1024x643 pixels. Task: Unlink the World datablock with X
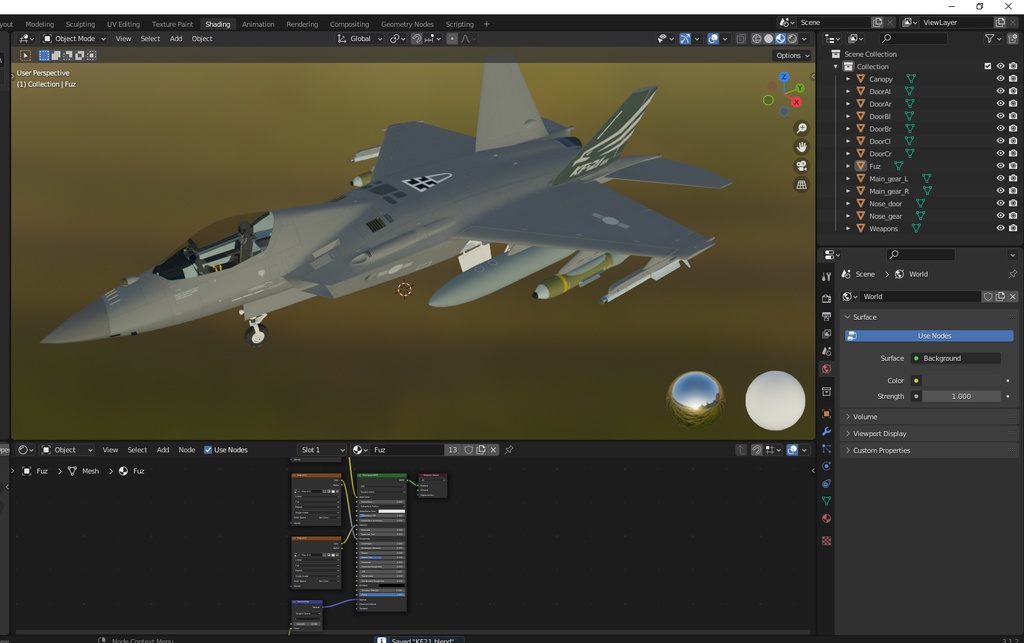(1012, 296)
